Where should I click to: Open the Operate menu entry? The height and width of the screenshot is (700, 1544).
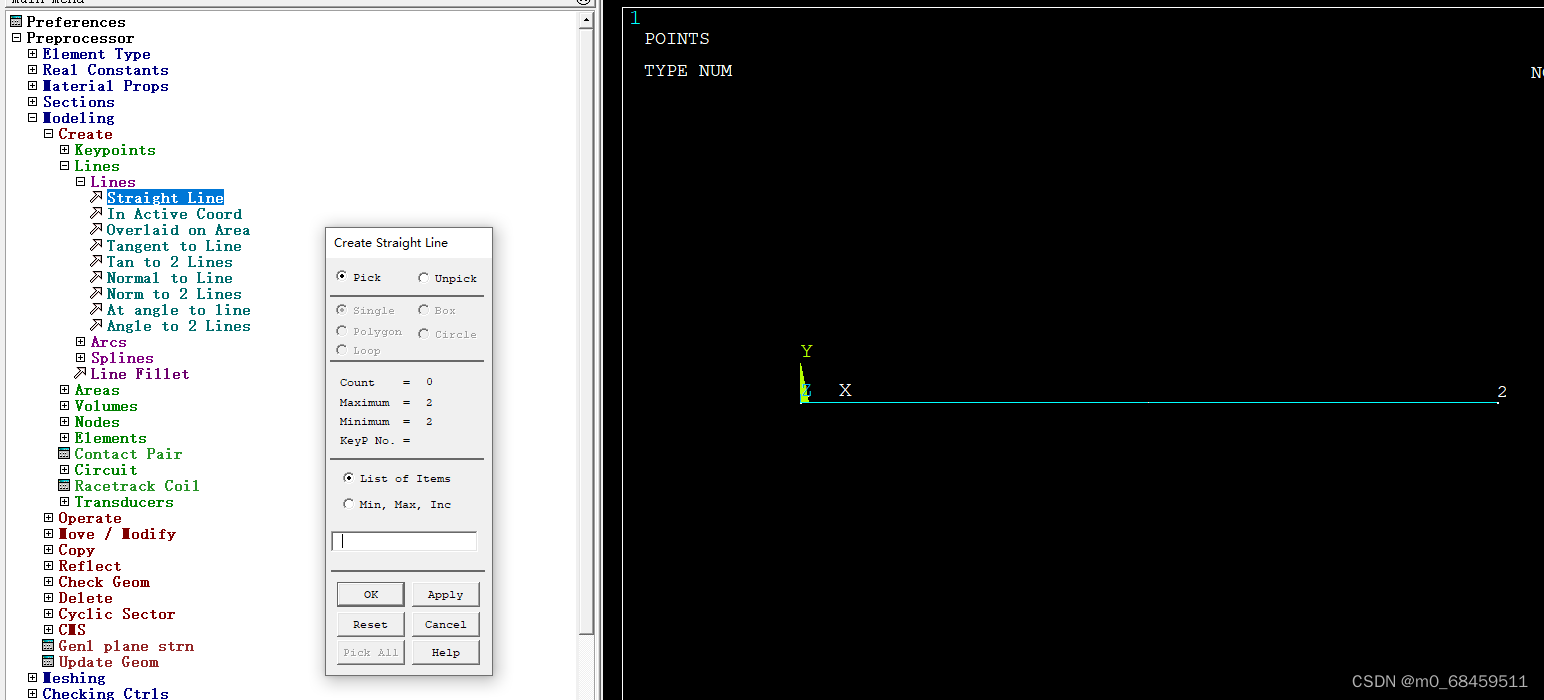coord(90,518)
